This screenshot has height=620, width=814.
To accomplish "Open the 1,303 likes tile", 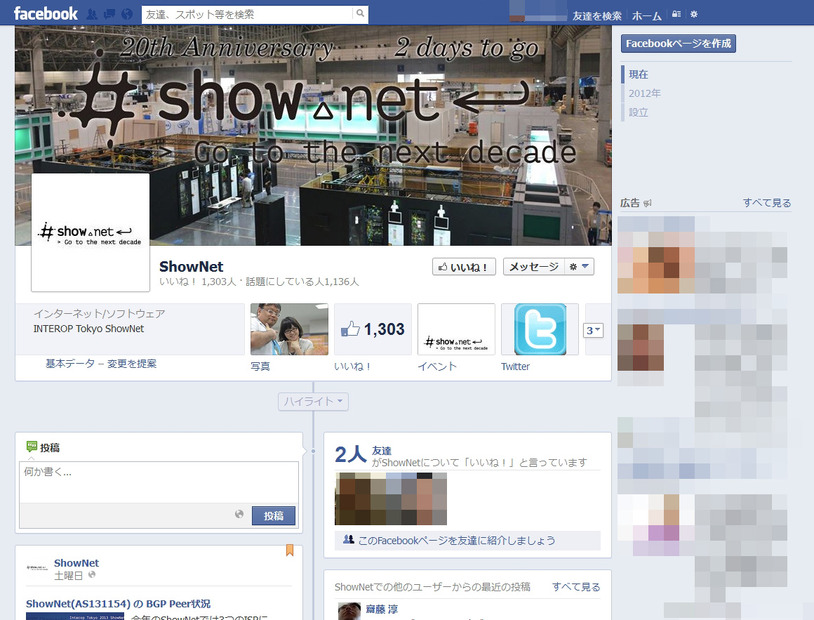I will point(373,329).
